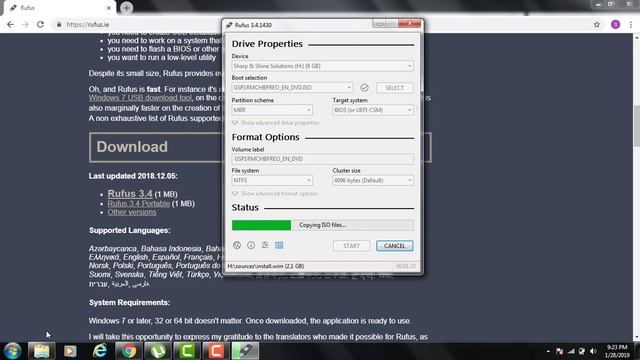Click the browser back arrow
This screenshot has height=360, width=640.
[11, 24]
